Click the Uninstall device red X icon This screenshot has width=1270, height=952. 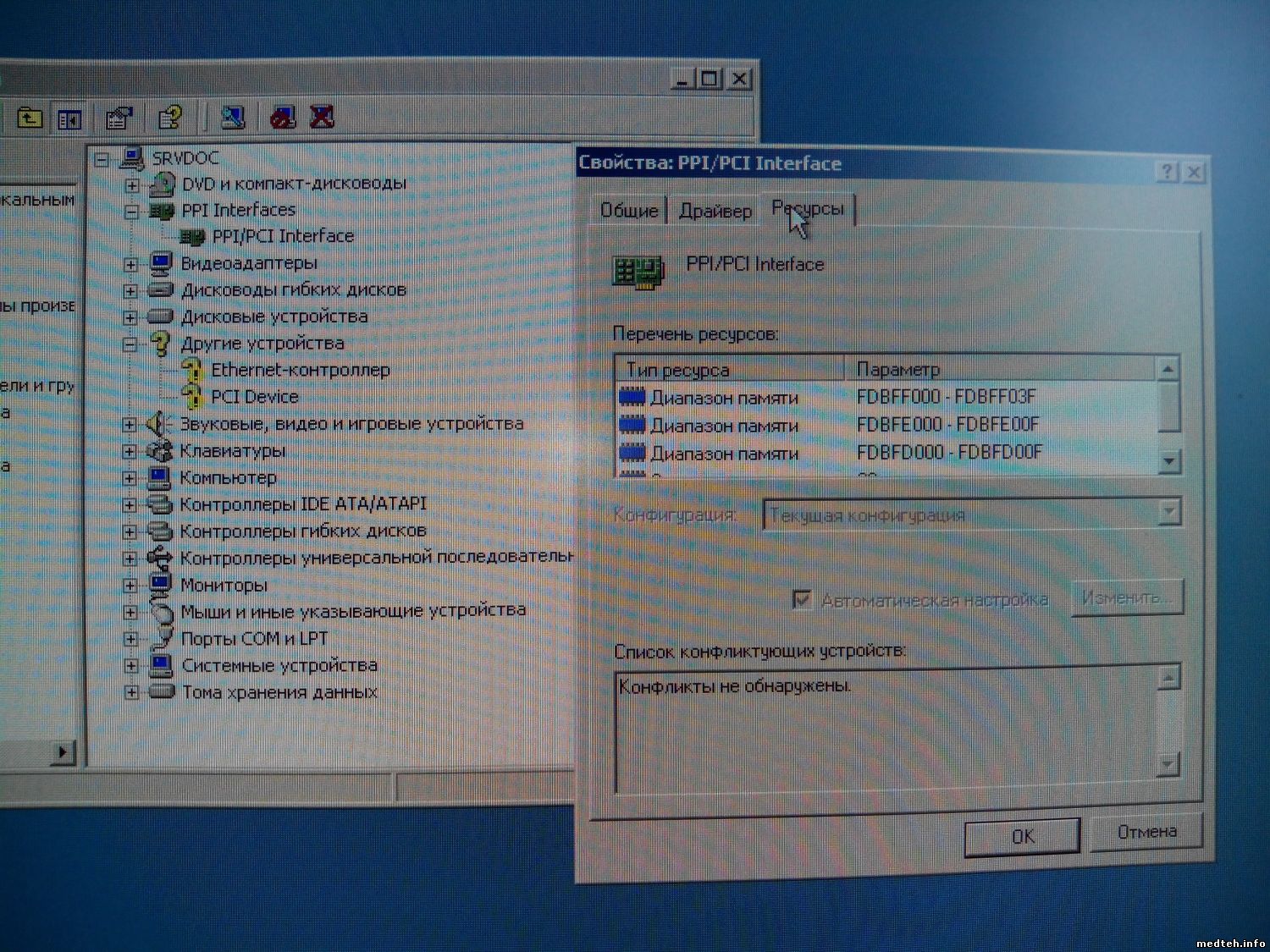pos(322,117)
